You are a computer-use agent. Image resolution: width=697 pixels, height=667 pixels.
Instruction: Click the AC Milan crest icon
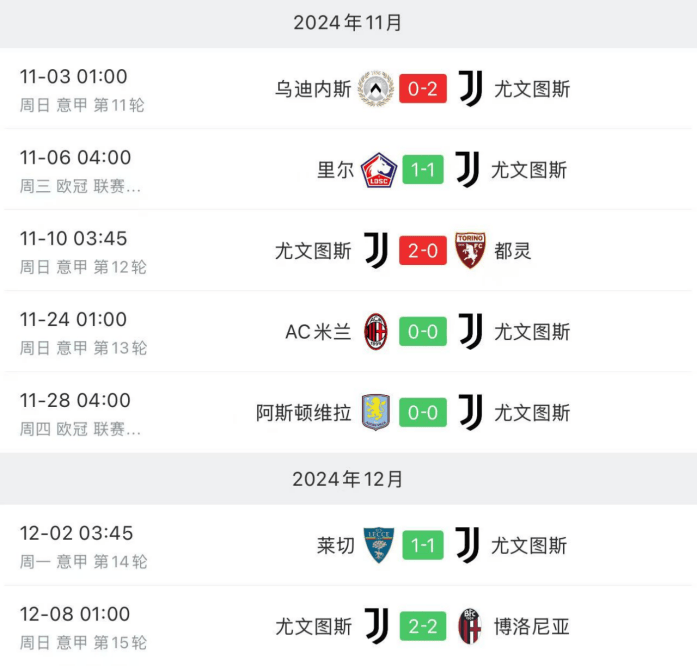(x=376, y=332)
